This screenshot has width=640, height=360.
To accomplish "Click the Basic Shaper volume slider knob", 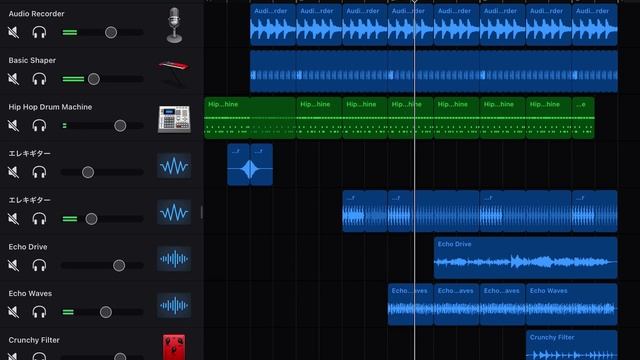I will click(x=93, y=79).
